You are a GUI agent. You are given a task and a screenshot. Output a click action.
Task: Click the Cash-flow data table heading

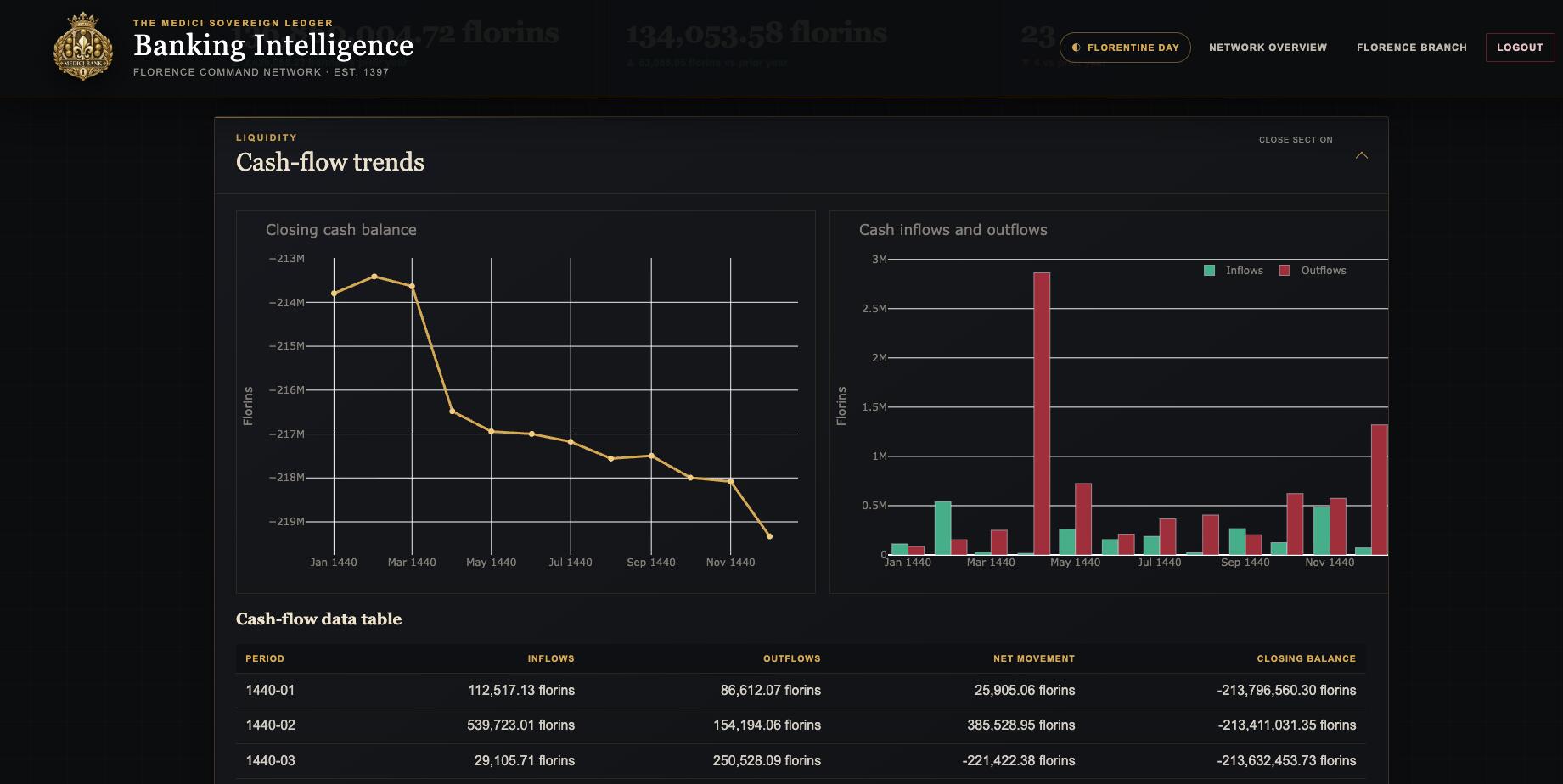pos(318,619)
